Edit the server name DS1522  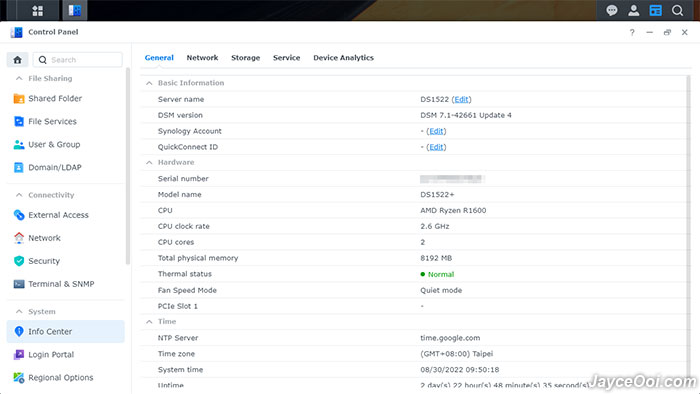461,100
